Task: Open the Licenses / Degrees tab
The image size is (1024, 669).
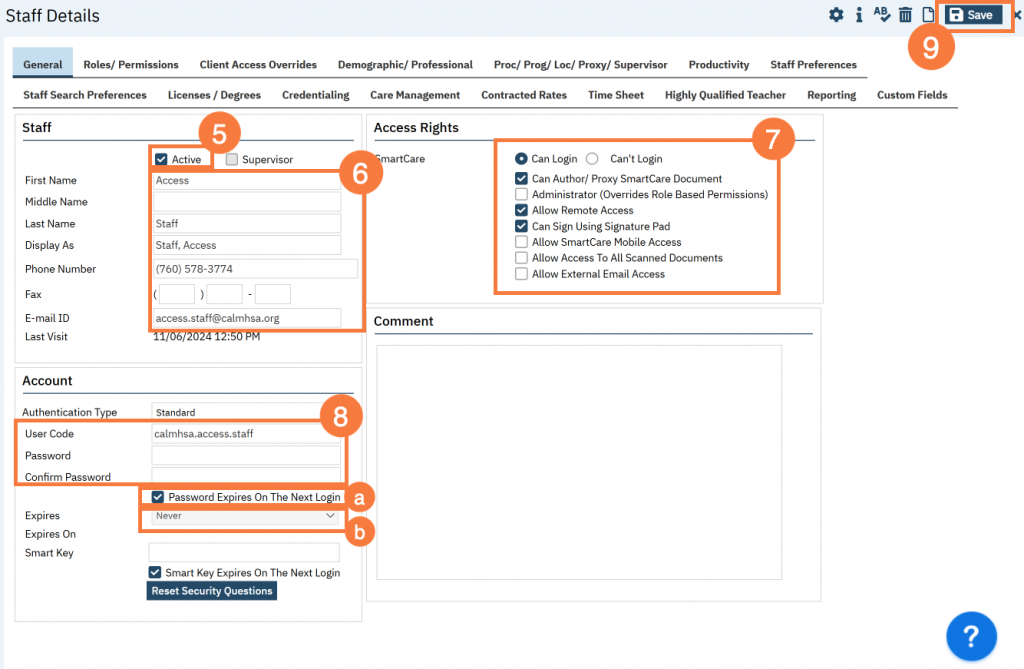Action: tap(214, 95)
